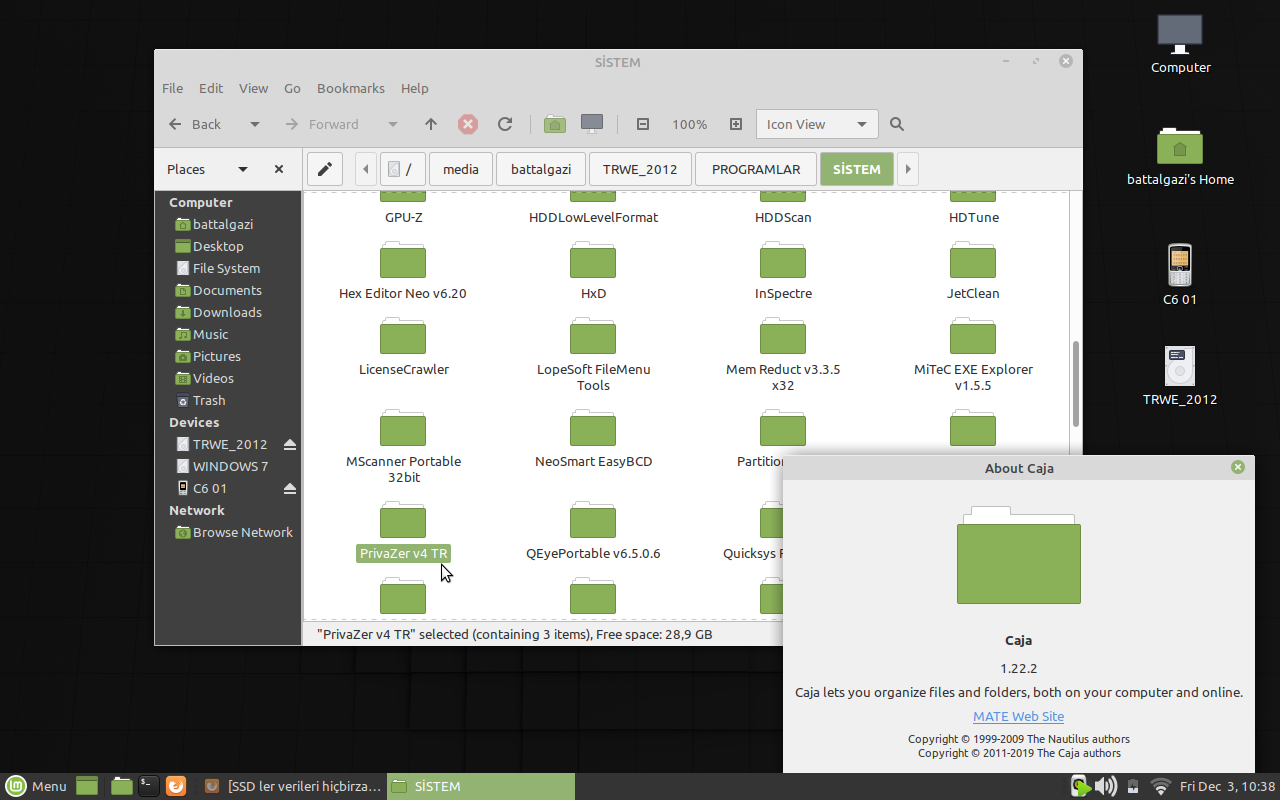Open MATE Web Site link
This screenshot has width=1280, height=800.
tap(1018, 716)
